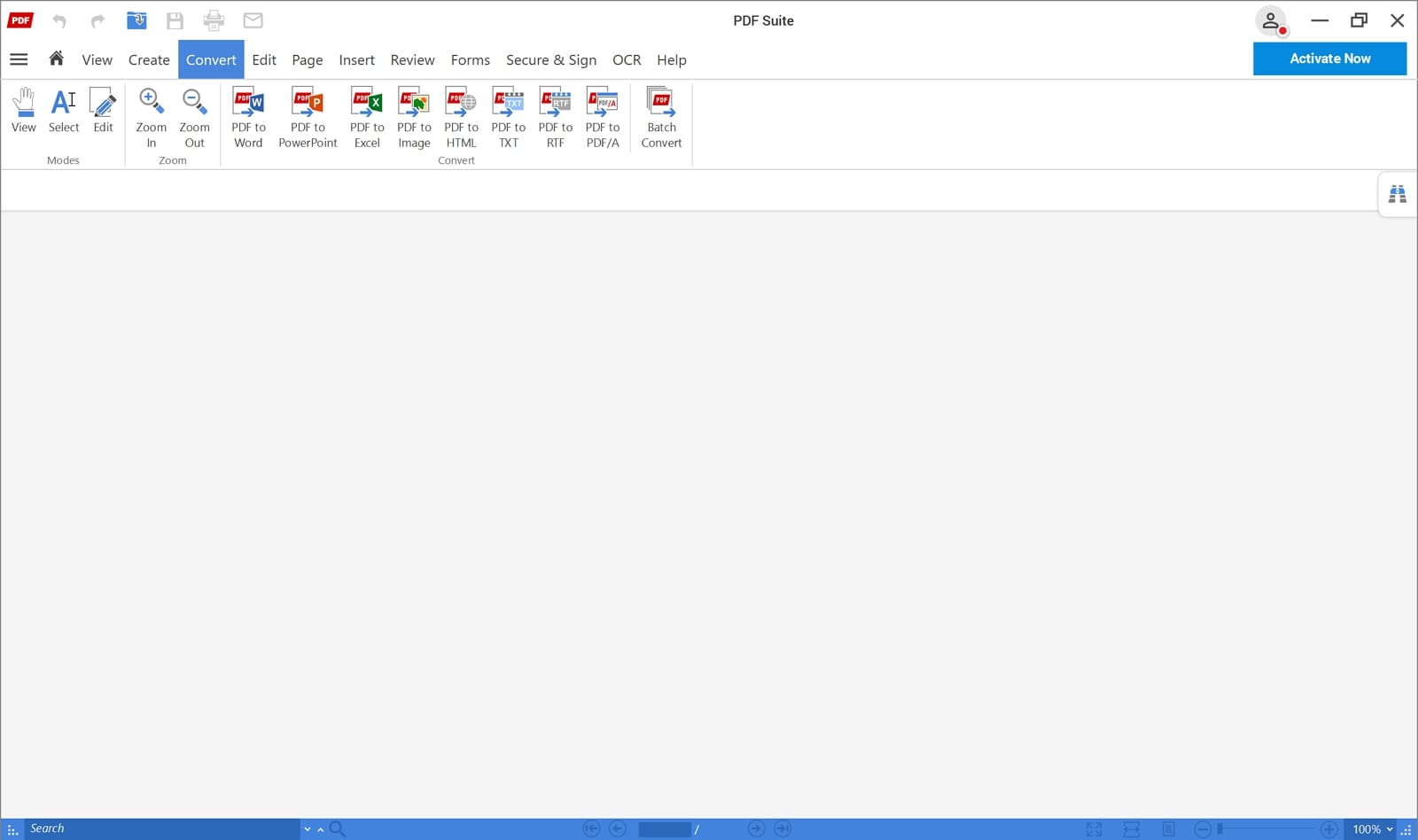Image resolution: width=1418 pixels, height=840 pixels.
Task: Click the Activate Now button
Action: click(1329, 58)
